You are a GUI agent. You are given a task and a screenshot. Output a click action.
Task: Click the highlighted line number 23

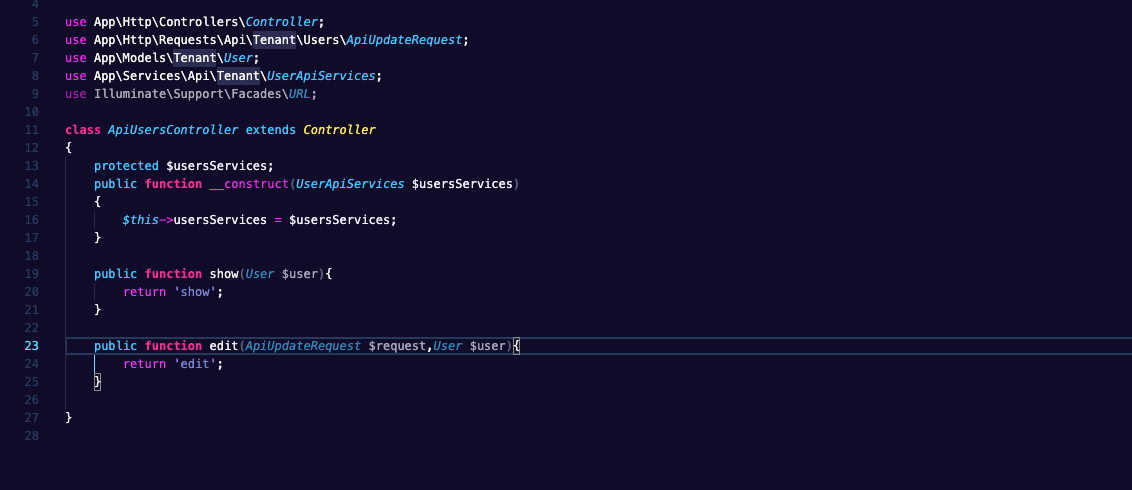click(x=31, y=346)
